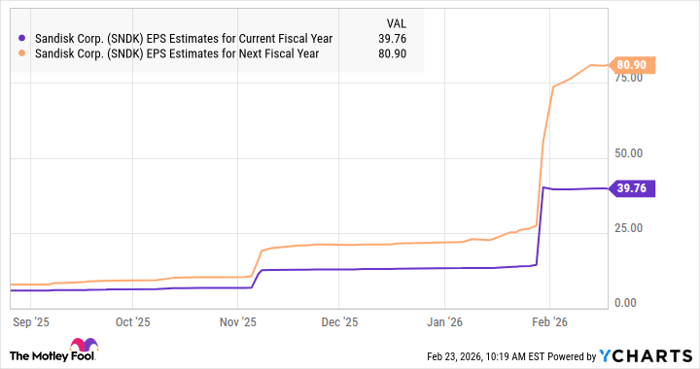The width and height of the screenshot is (700, 369).
Task: Click the VAL column header
Action: tap(396, 24)
